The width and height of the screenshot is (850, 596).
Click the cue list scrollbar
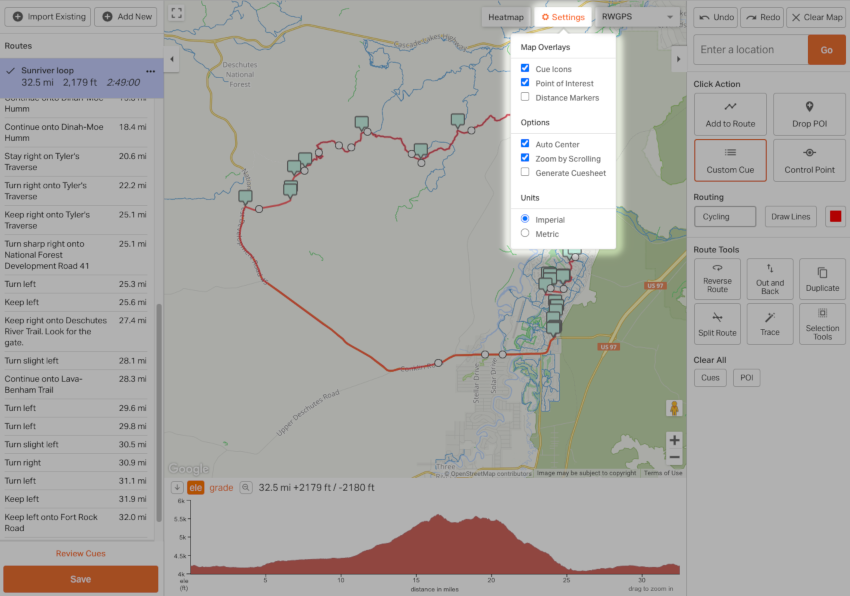[159, 412]
